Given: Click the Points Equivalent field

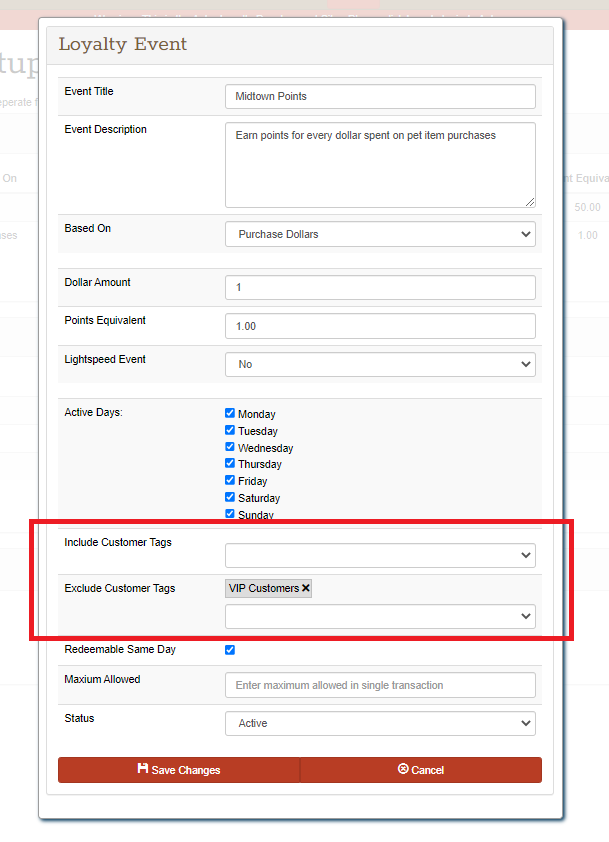Looking at the screenshot, I should 380,326.
